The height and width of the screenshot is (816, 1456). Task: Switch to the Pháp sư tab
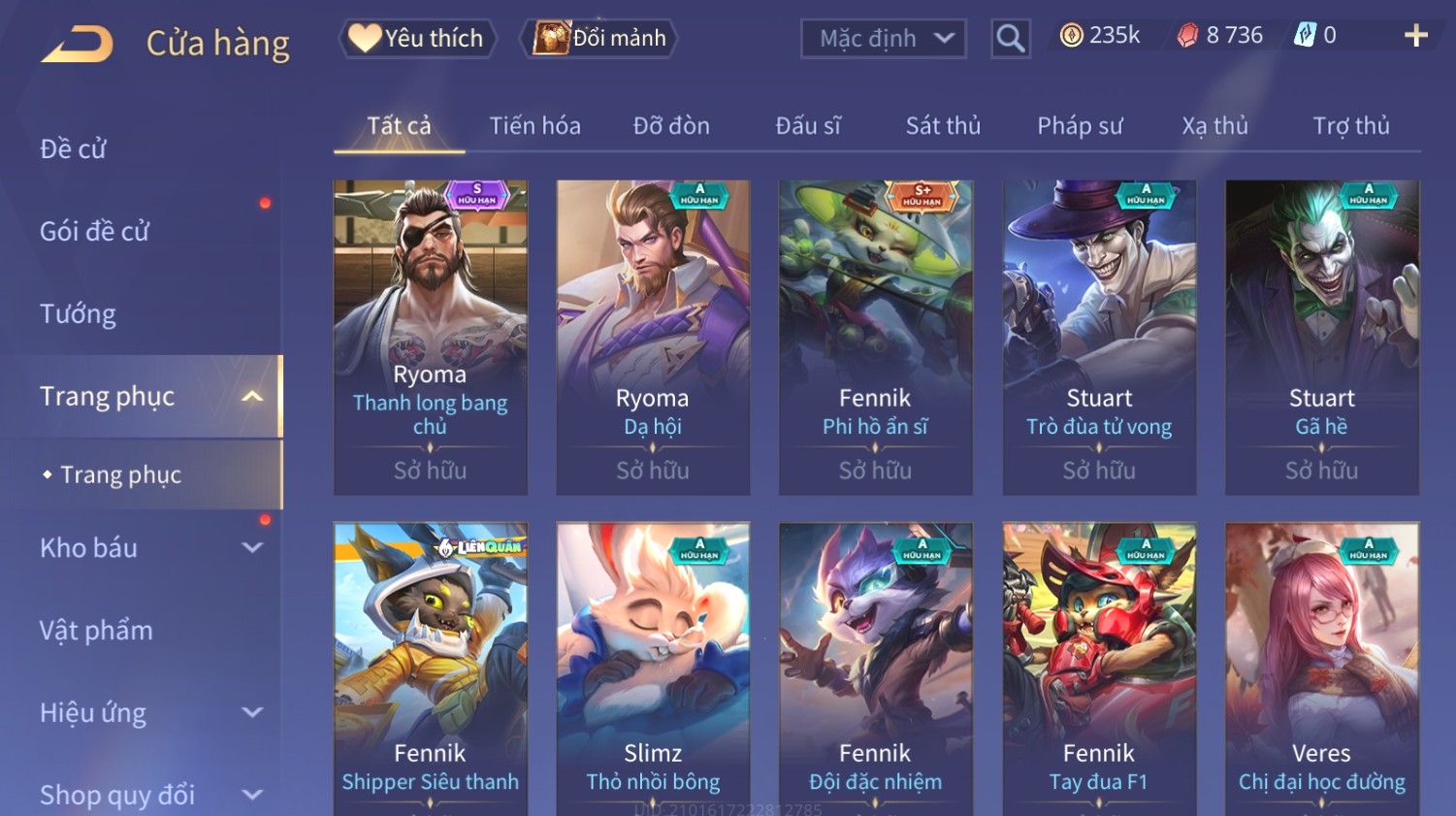pyautogui.click(x=1080, y=125)
